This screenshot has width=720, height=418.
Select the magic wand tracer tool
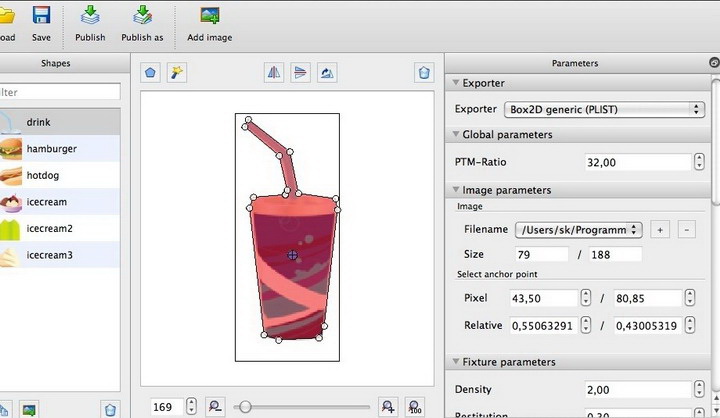(177, 73)
